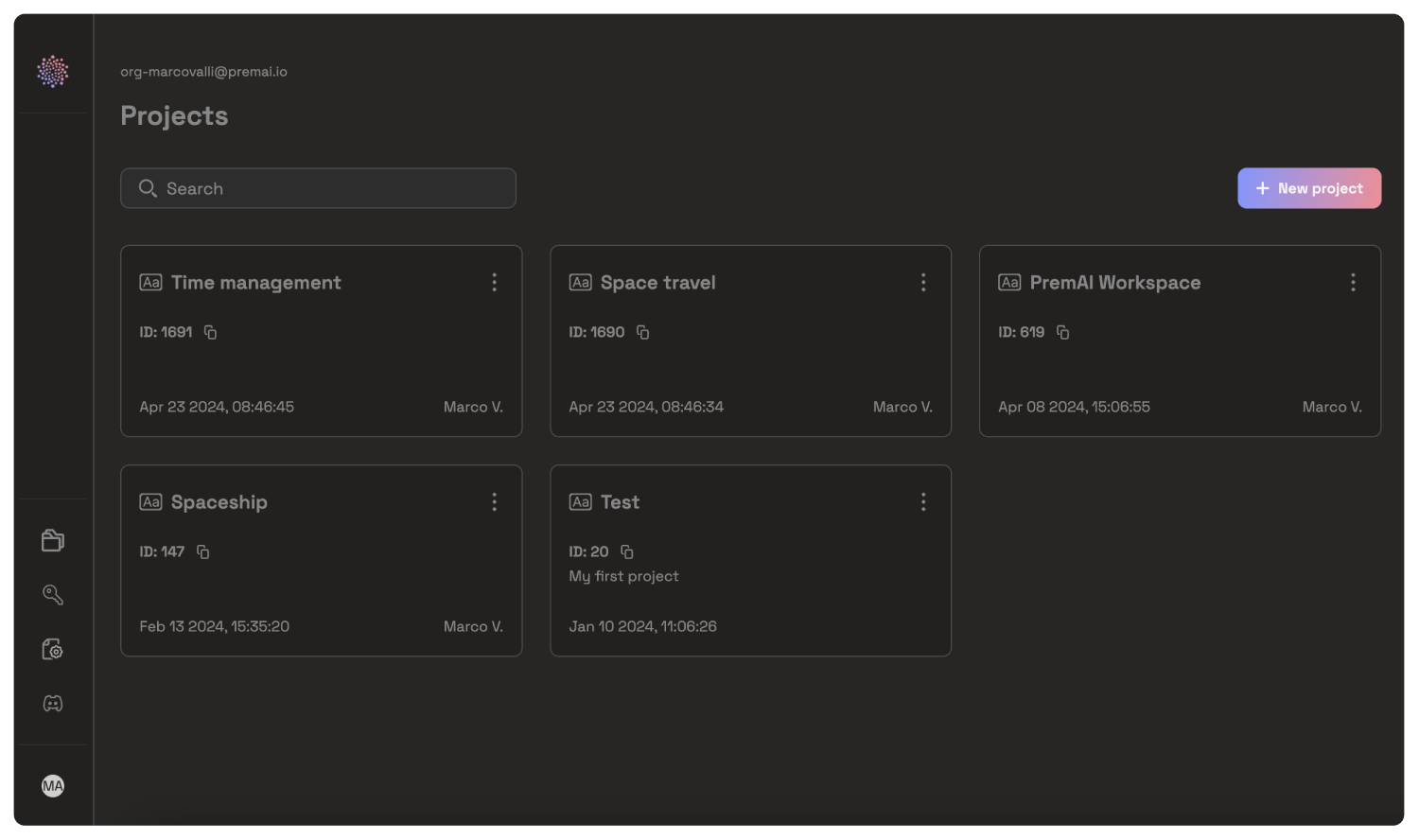Show more options for Spaceship project
Viewport: 1419px width, 840px height.
tap(494, 502)
